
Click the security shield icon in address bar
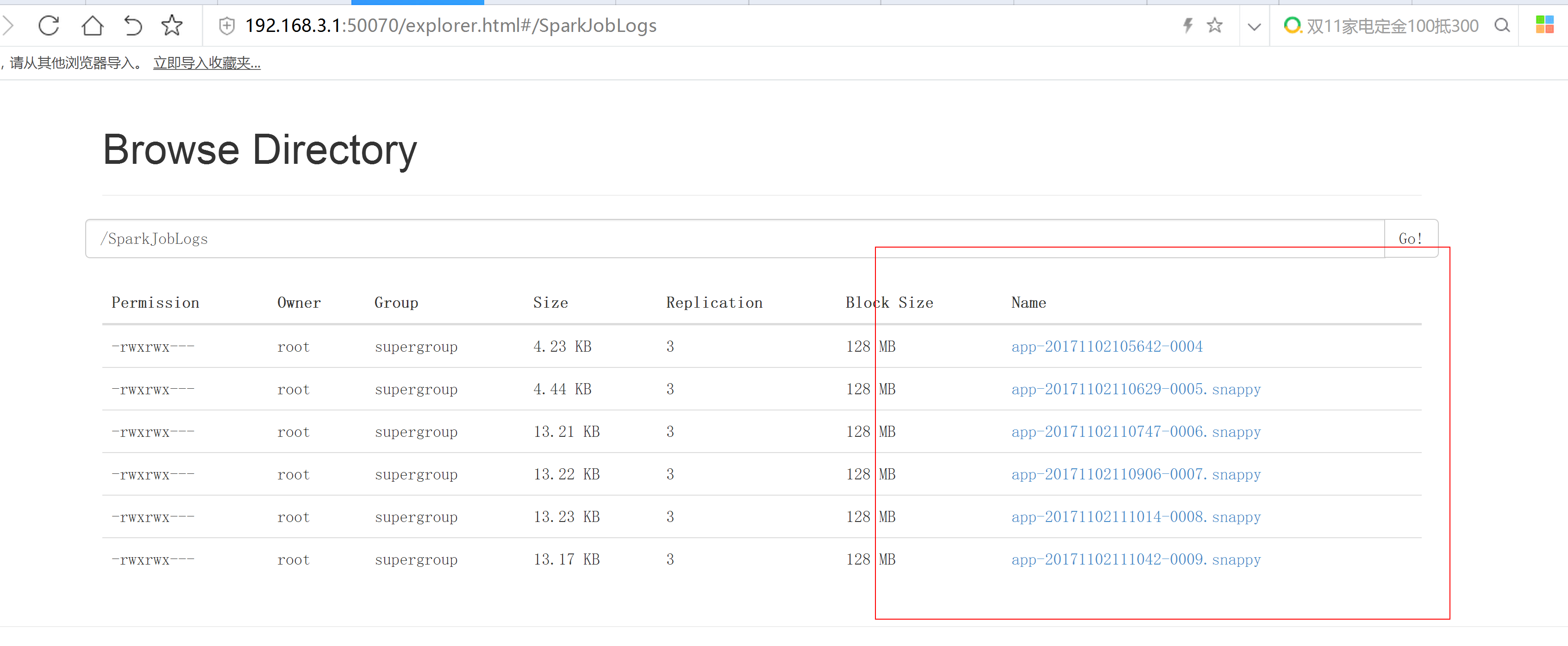click(226, 25)
